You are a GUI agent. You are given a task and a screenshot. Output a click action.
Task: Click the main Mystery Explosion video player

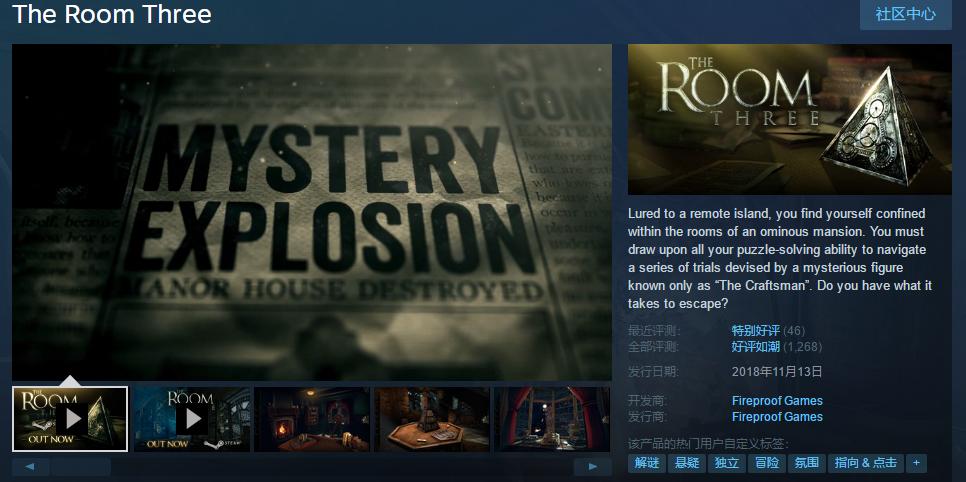312,212
